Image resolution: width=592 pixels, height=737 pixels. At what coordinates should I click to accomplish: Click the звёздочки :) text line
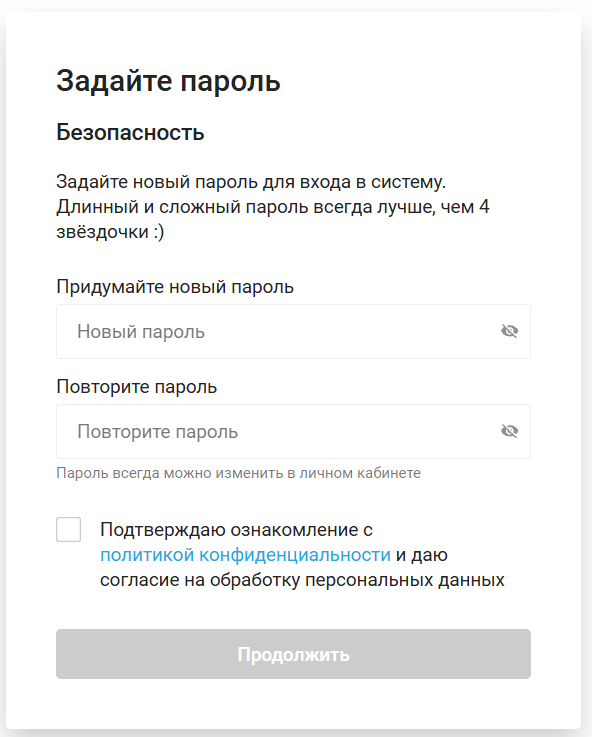110,232
